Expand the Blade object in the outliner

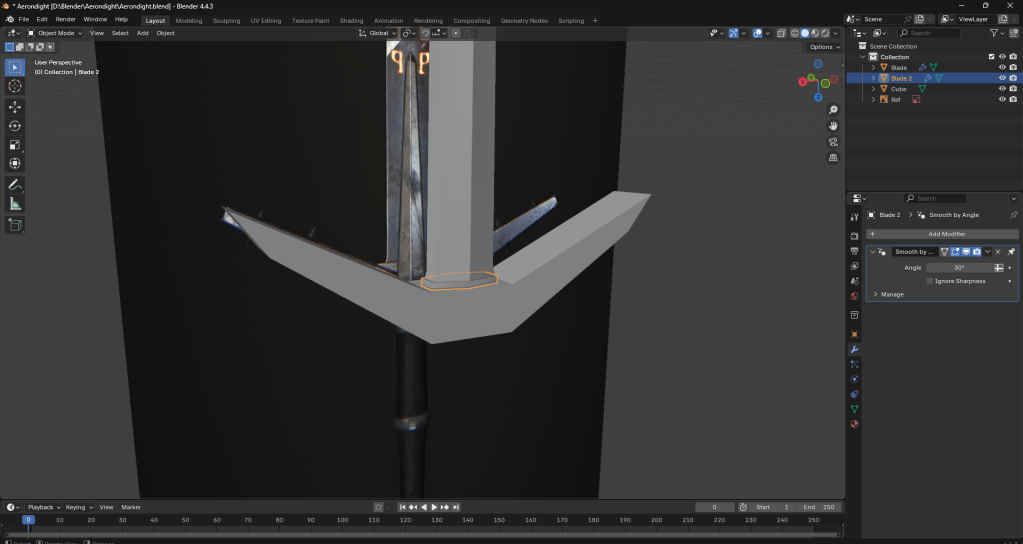click(x=873, y=68)
